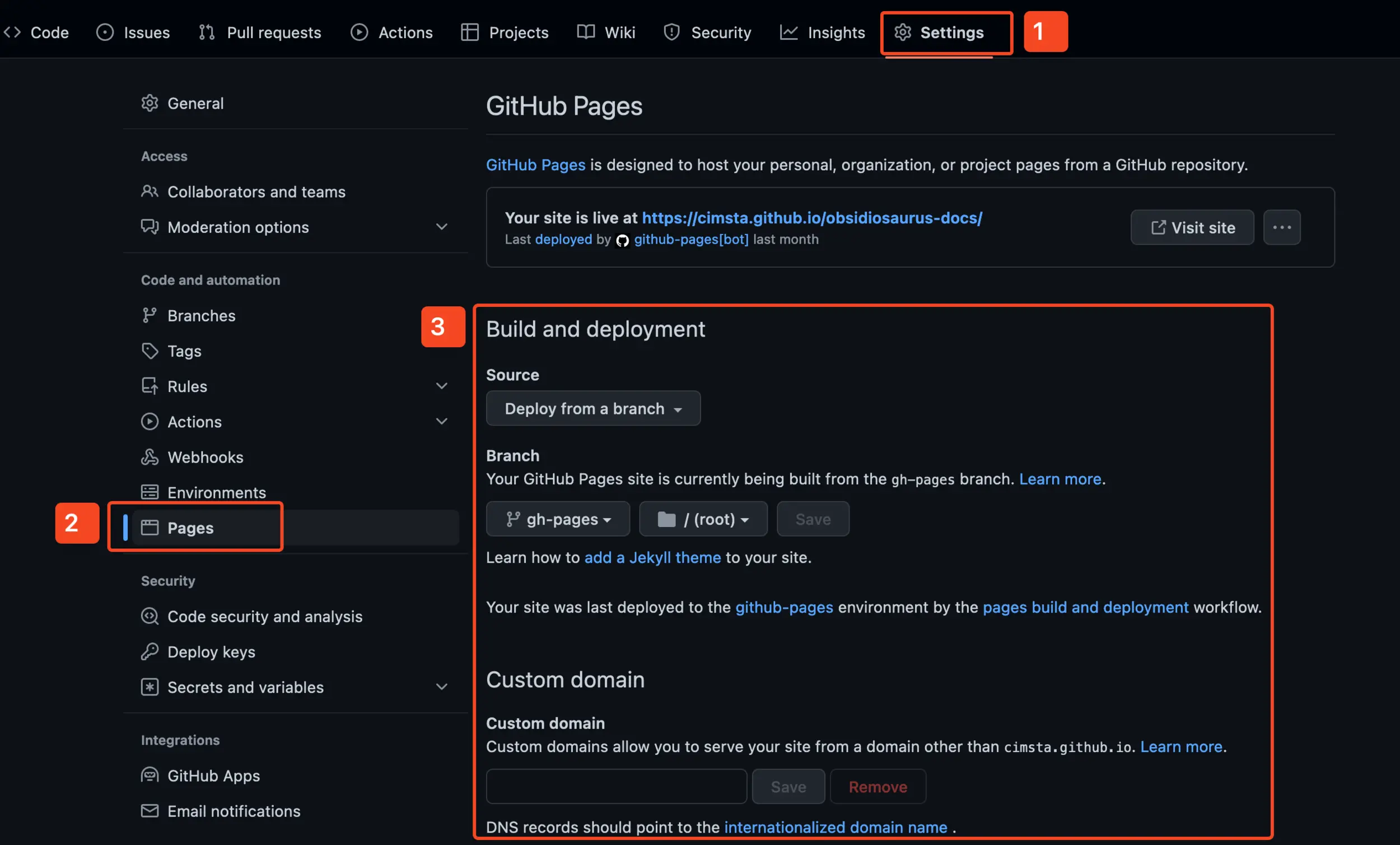Open the Wiki book icon

click(585, 32)
